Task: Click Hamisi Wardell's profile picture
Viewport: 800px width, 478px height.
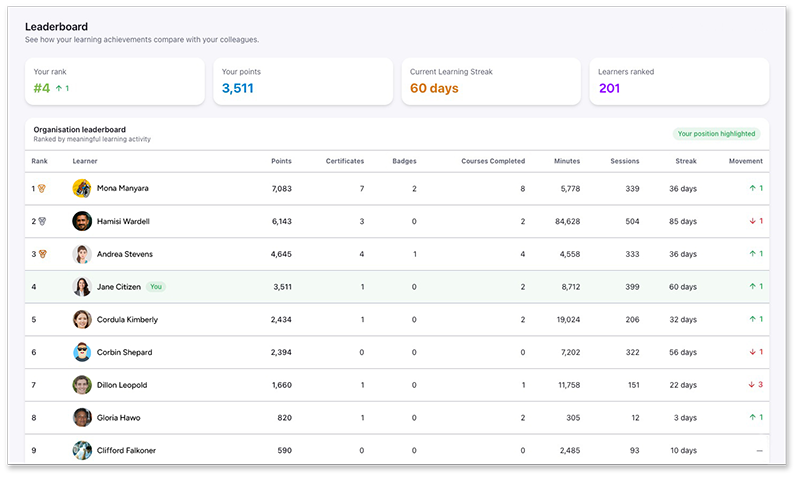Action: [82, 221]
